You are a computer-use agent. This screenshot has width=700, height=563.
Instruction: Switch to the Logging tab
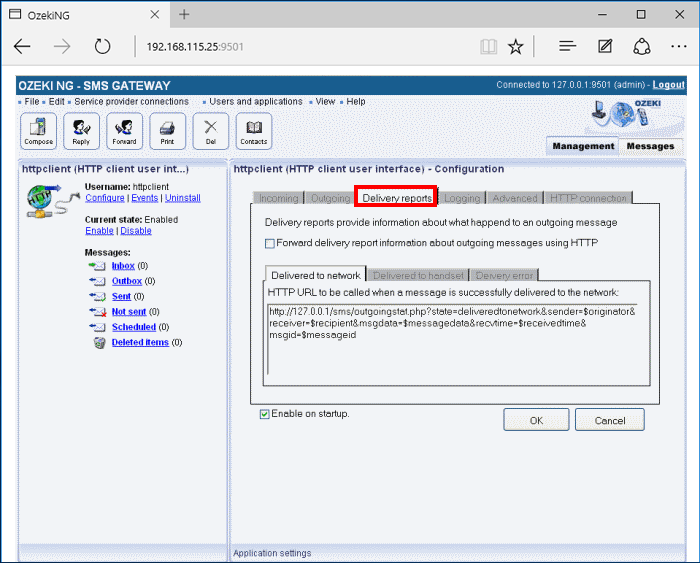pos(462,199)
